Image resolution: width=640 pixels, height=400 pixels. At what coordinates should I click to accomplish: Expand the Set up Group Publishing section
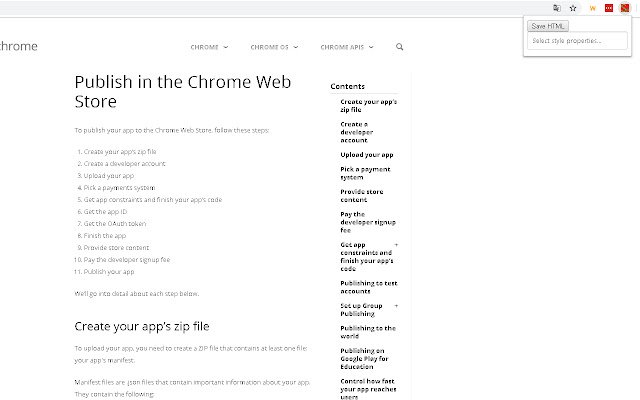396,306
